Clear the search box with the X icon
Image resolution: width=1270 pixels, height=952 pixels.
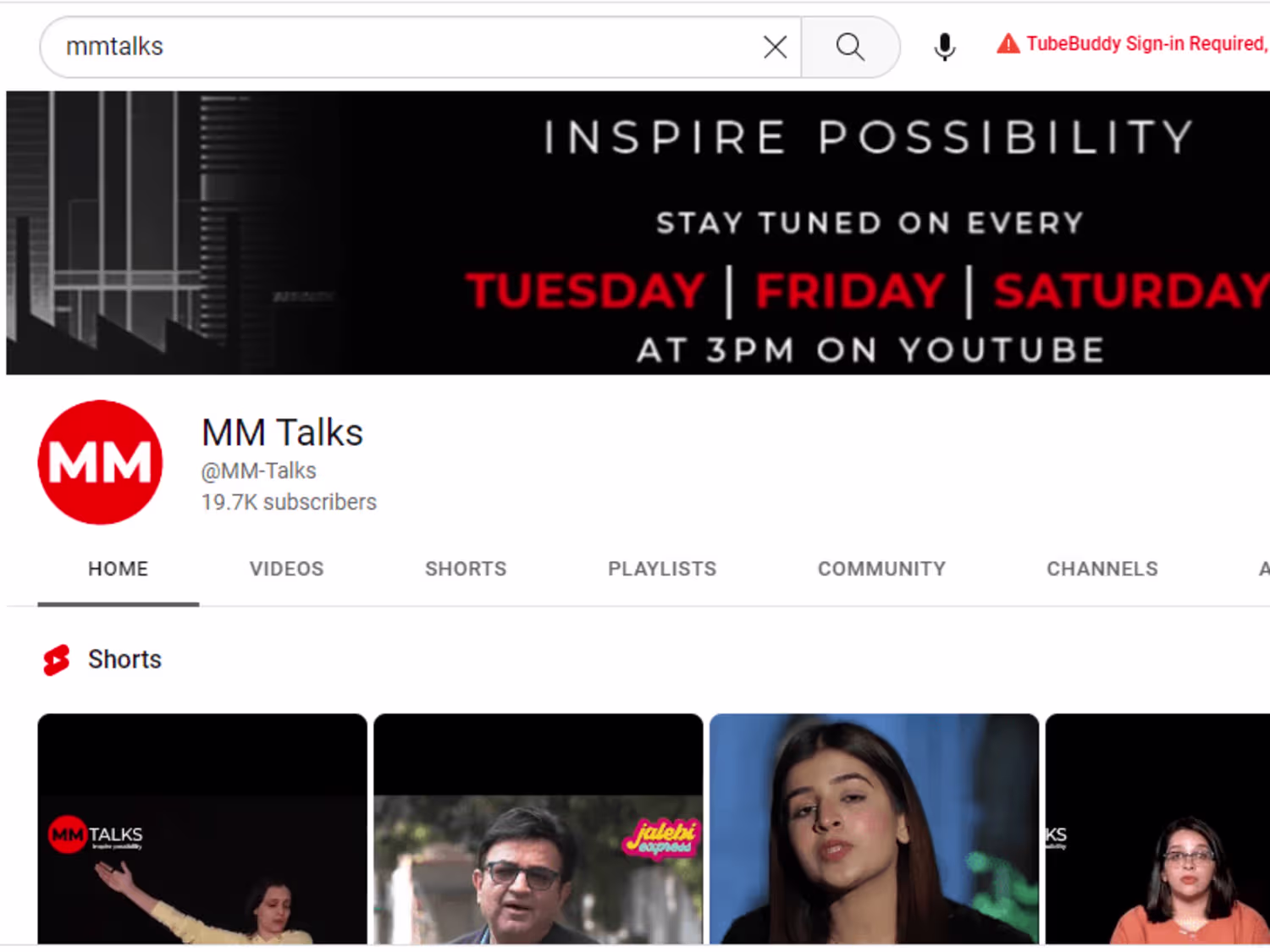pyautogui.click(x=775, y=47)
